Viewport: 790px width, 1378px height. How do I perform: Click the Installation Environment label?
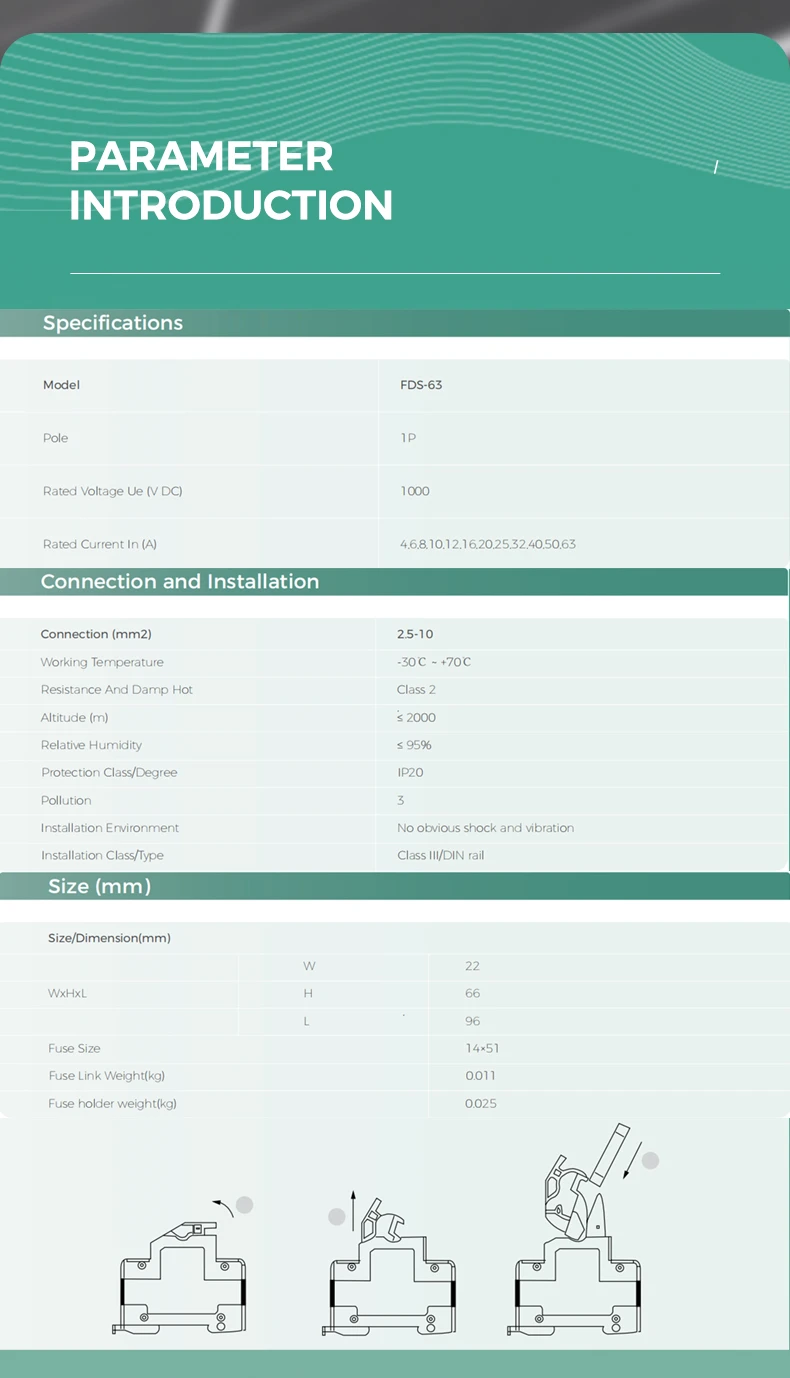[x=110, y=828]
